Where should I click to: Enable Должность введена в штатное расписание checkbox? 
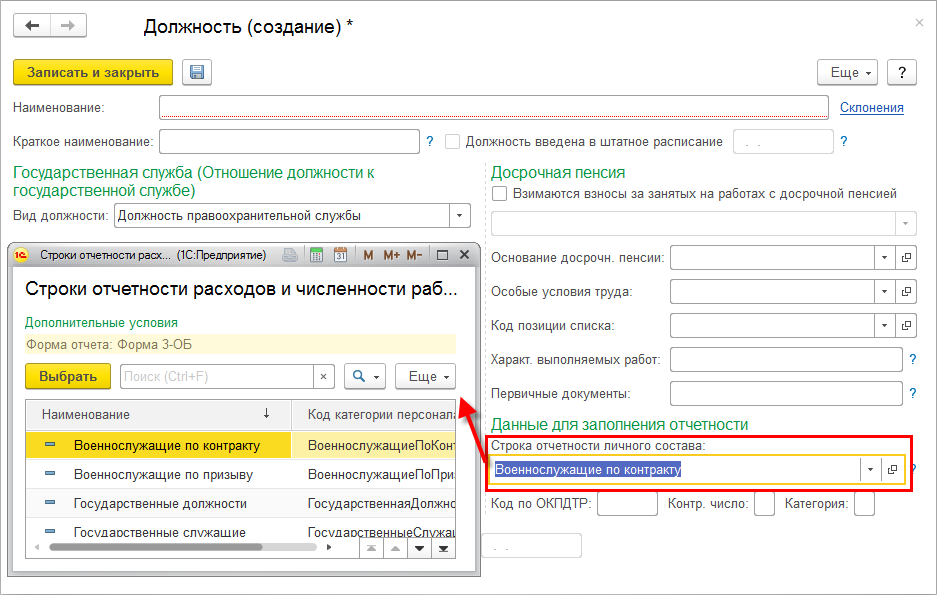[452, 142]
